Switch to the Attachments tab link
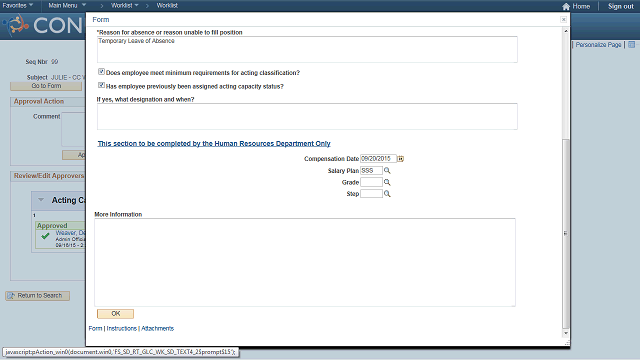This screenshot has width=640, height=360. tap(158, 328)
